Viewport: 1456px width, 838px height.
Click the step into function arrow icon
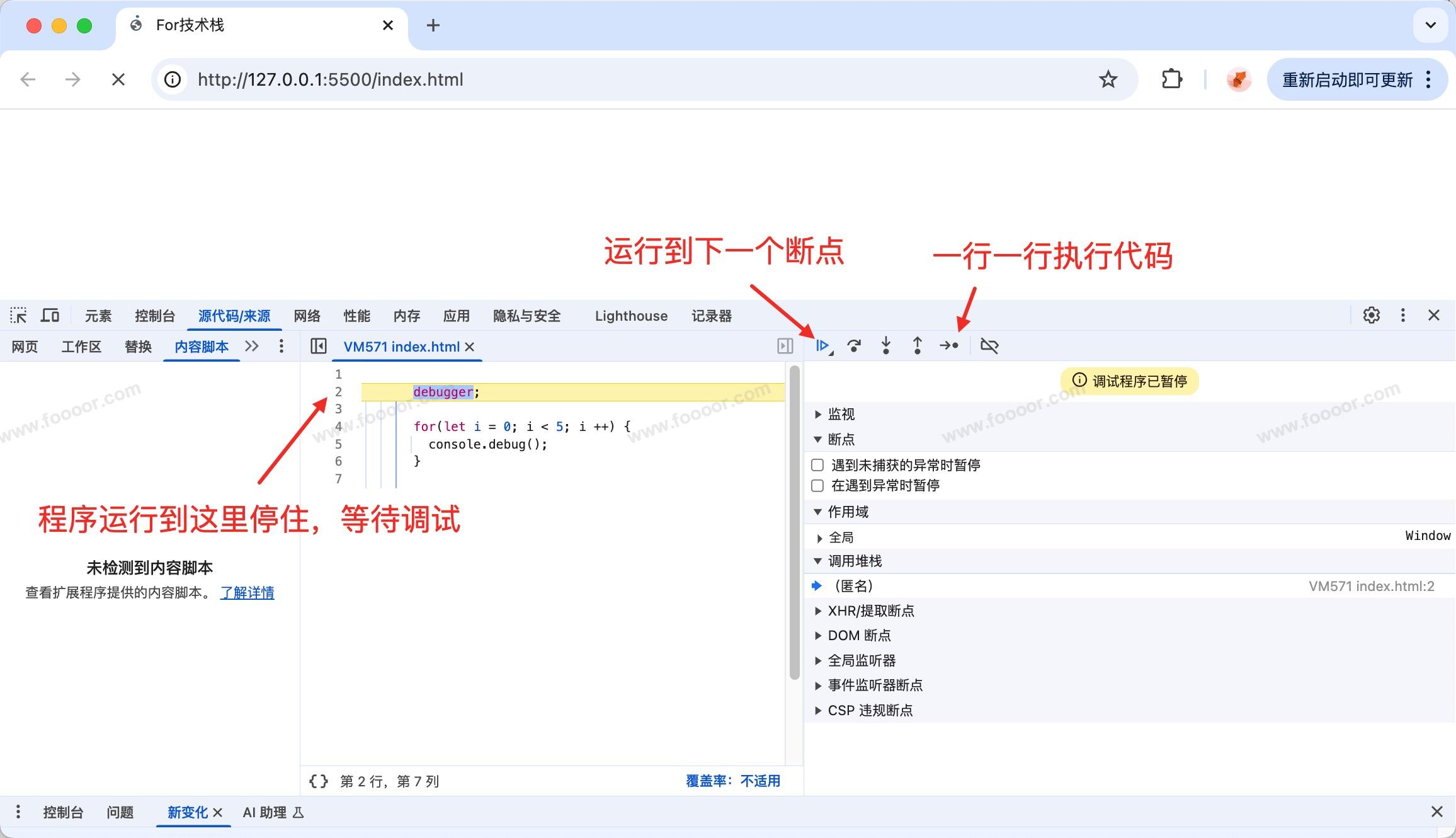886,345
